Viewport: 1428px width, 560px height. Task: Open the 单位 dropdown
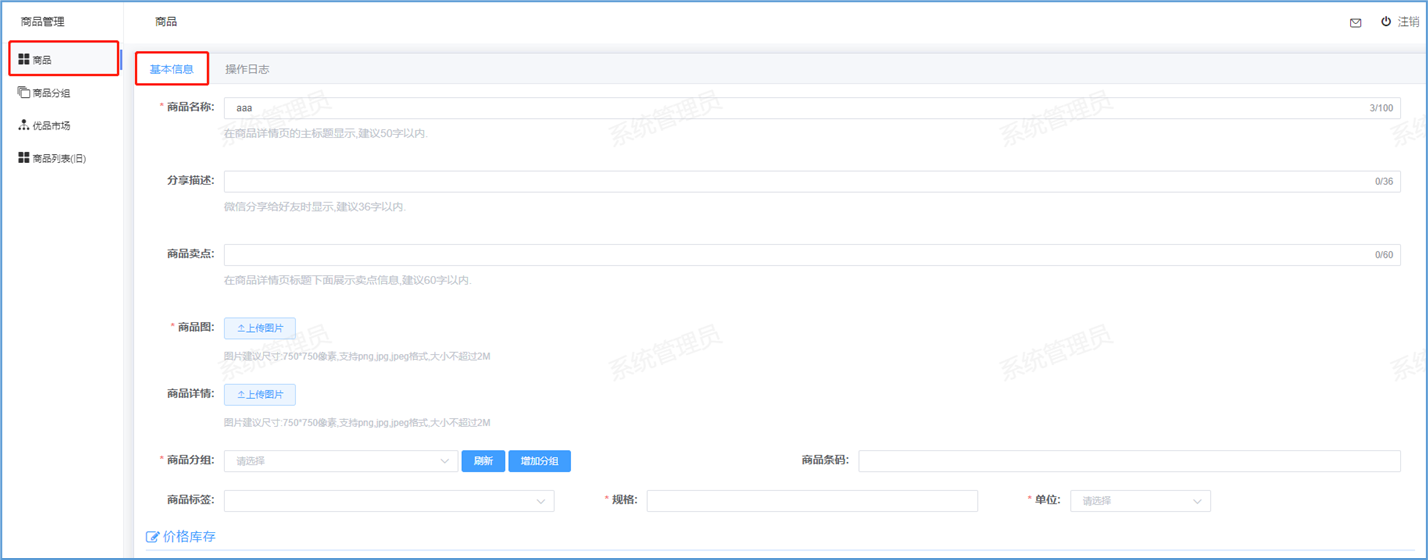[1140, 501]
